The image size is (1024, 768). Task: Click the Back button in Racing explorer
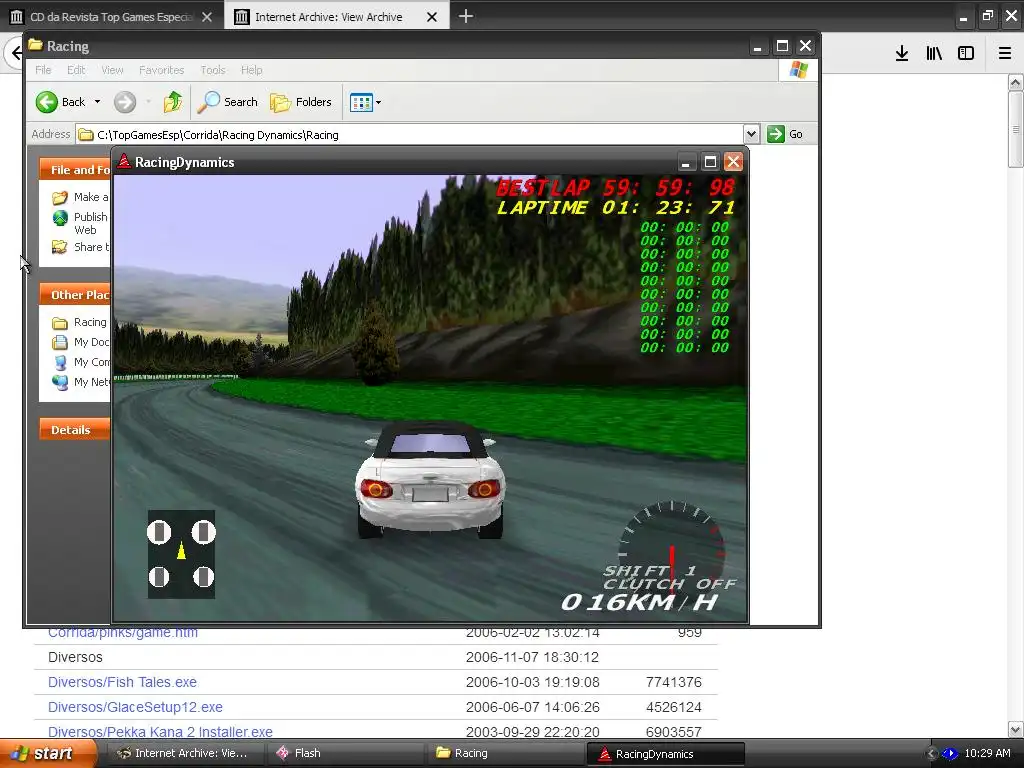coord(60,102)
